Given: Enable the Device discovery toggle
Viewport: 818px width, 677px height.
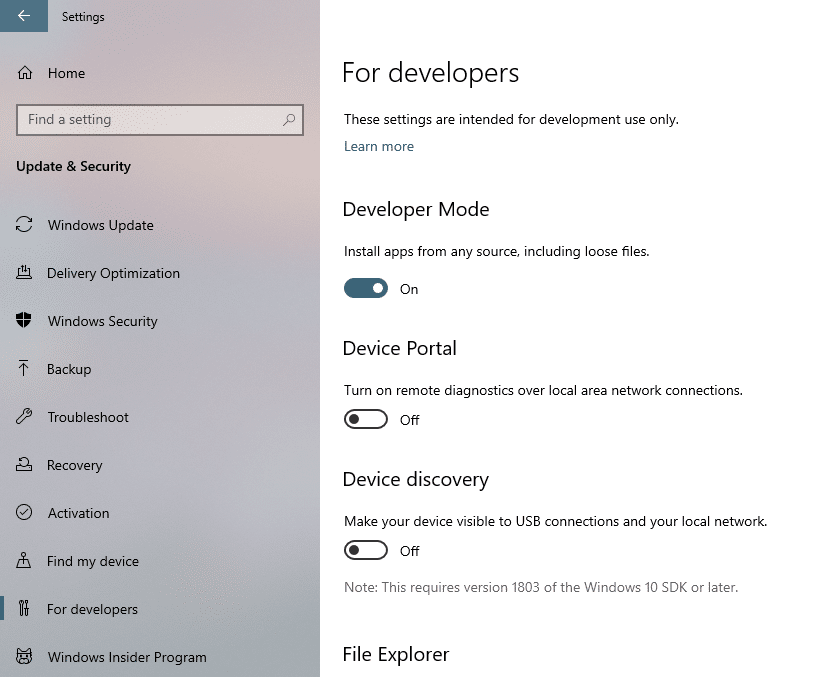Looking at the screenshot, I should (366, 550).
